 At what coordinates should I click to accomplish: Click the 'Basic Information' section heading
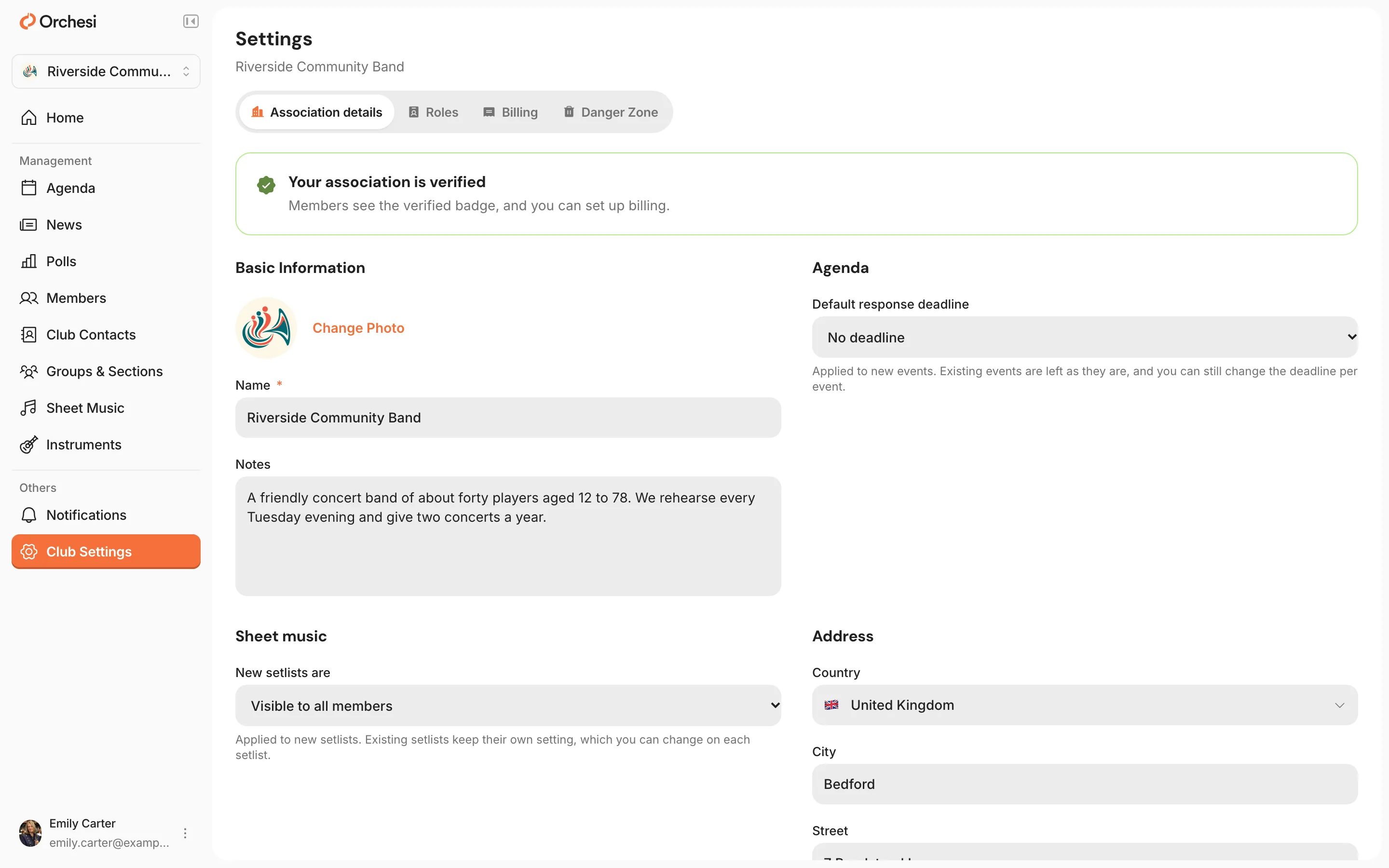300,268
